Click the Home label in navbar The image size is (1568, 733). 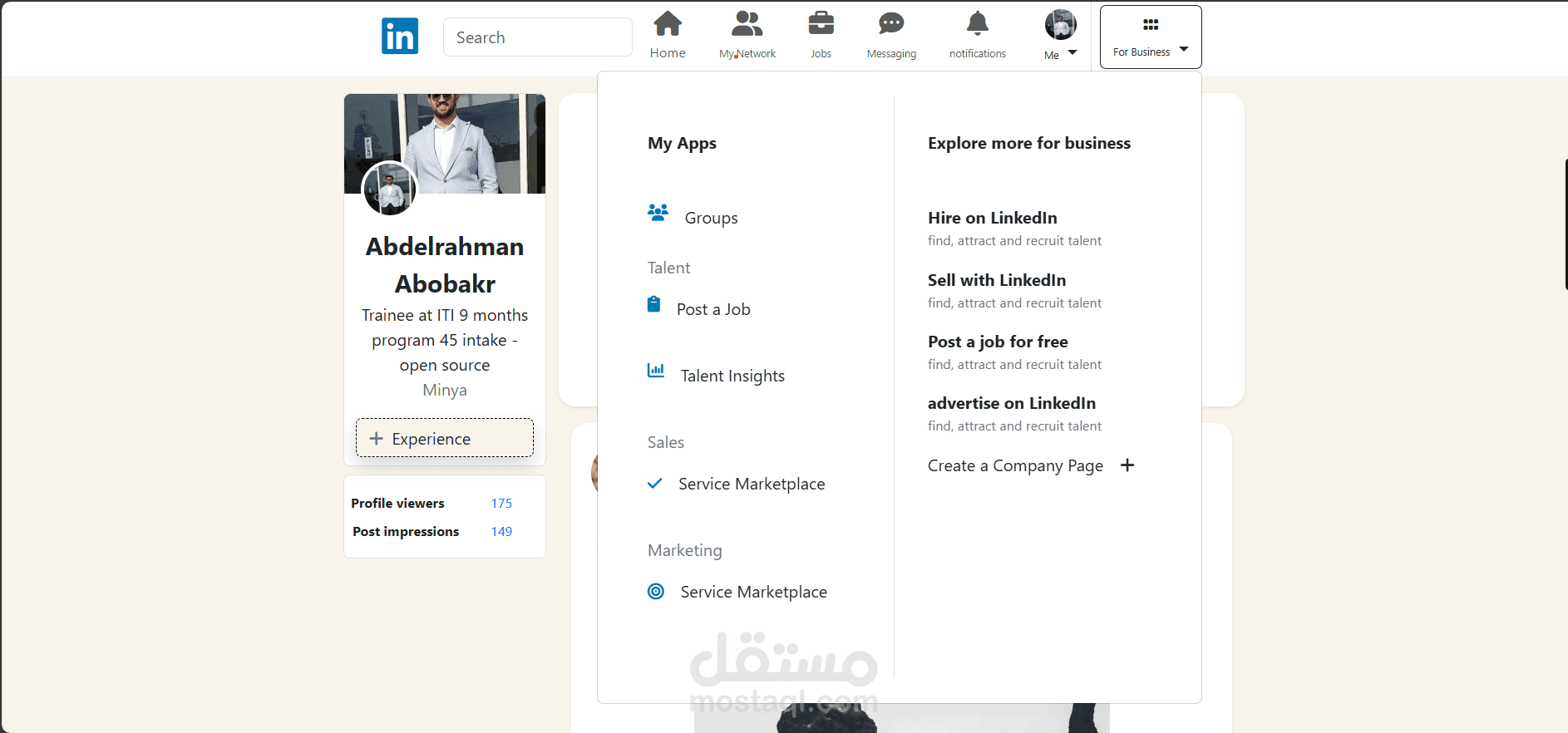[x=668, y=52]
